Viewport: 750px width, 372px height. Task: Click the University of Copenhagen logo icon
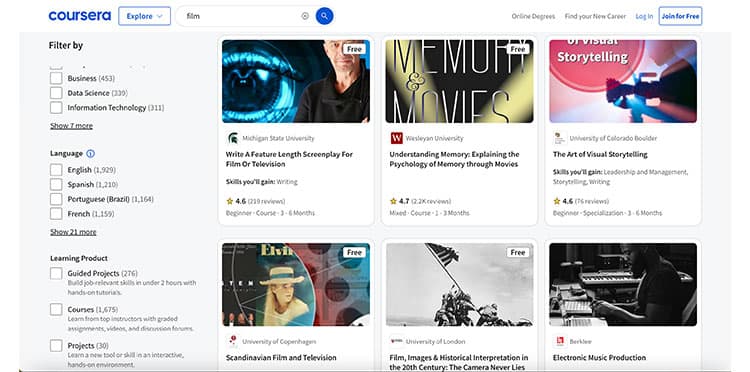click(x=233, y=341)
